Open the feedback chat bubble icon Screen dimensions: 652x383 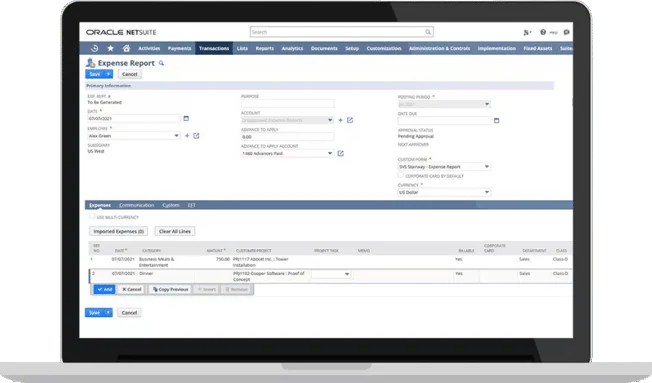tap(566, 32)
